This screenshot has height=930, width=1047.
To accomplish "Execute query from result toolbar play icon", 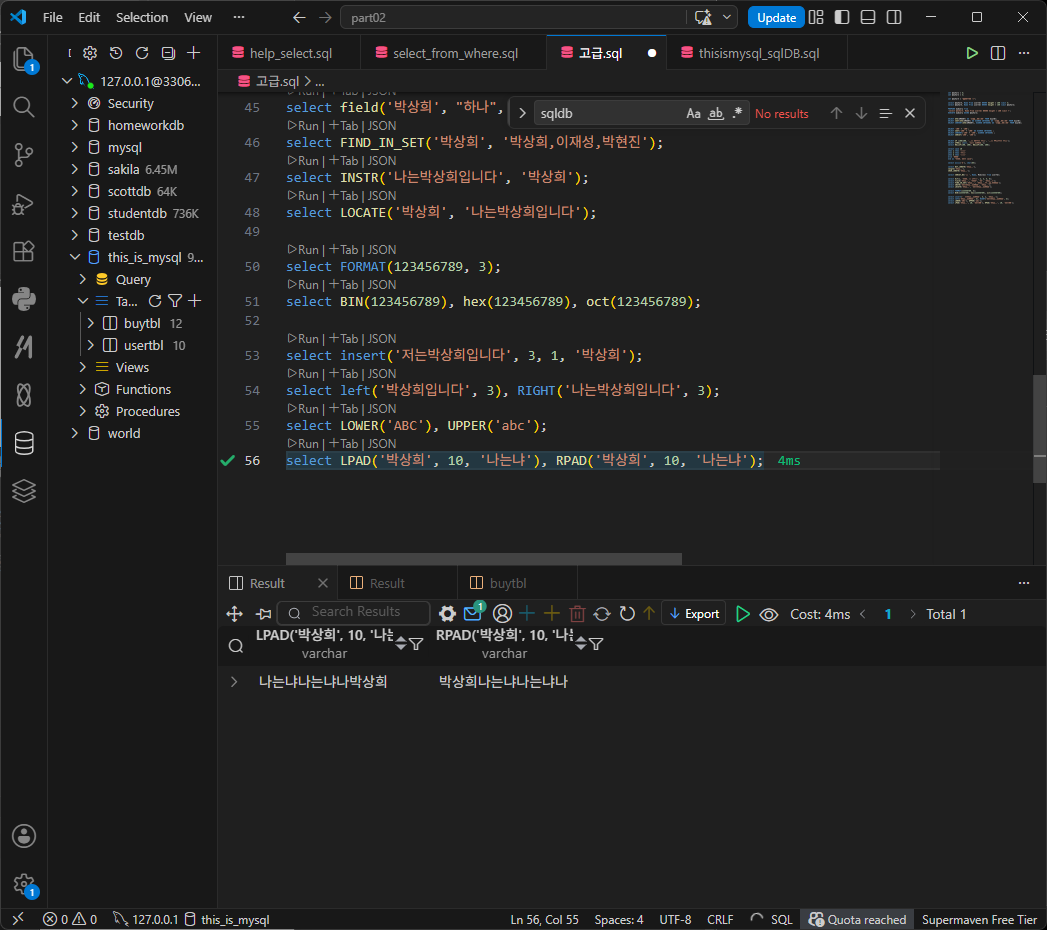I will coord(743,614).
